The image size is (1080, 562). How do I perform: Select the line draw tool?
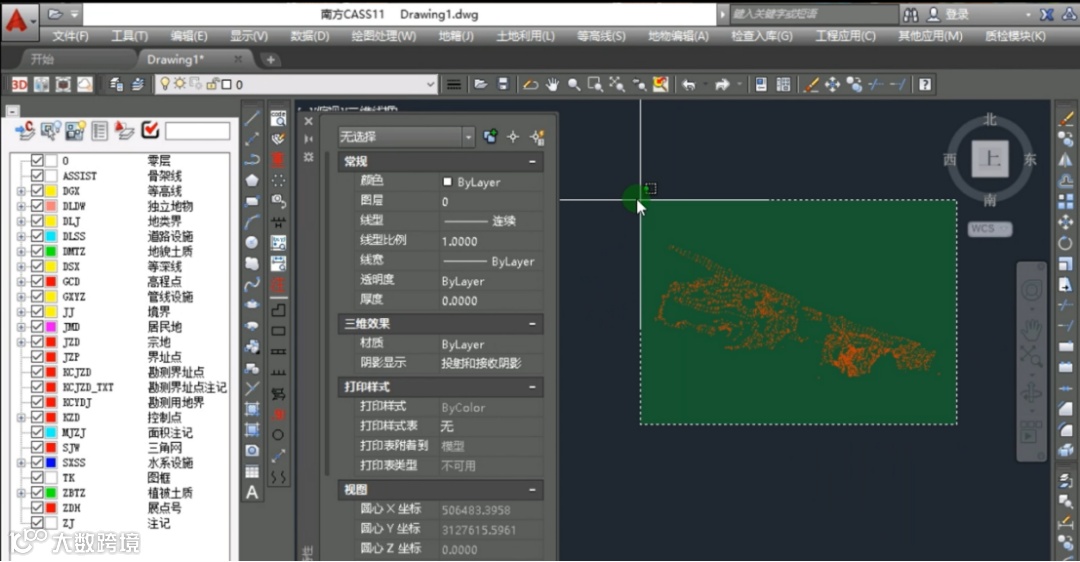coord(252,118)
